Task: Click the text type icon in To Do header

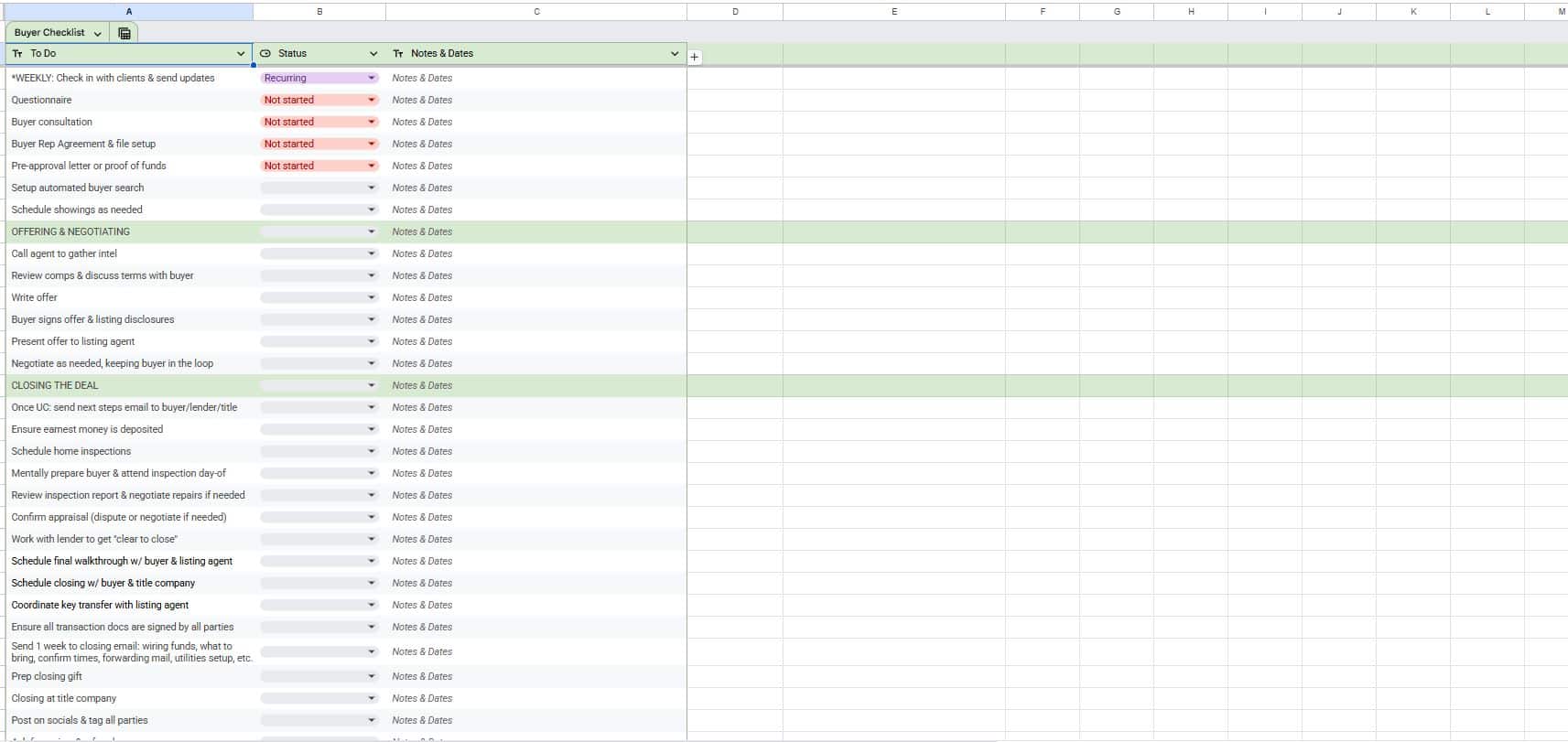Action: tap(17, 54)
